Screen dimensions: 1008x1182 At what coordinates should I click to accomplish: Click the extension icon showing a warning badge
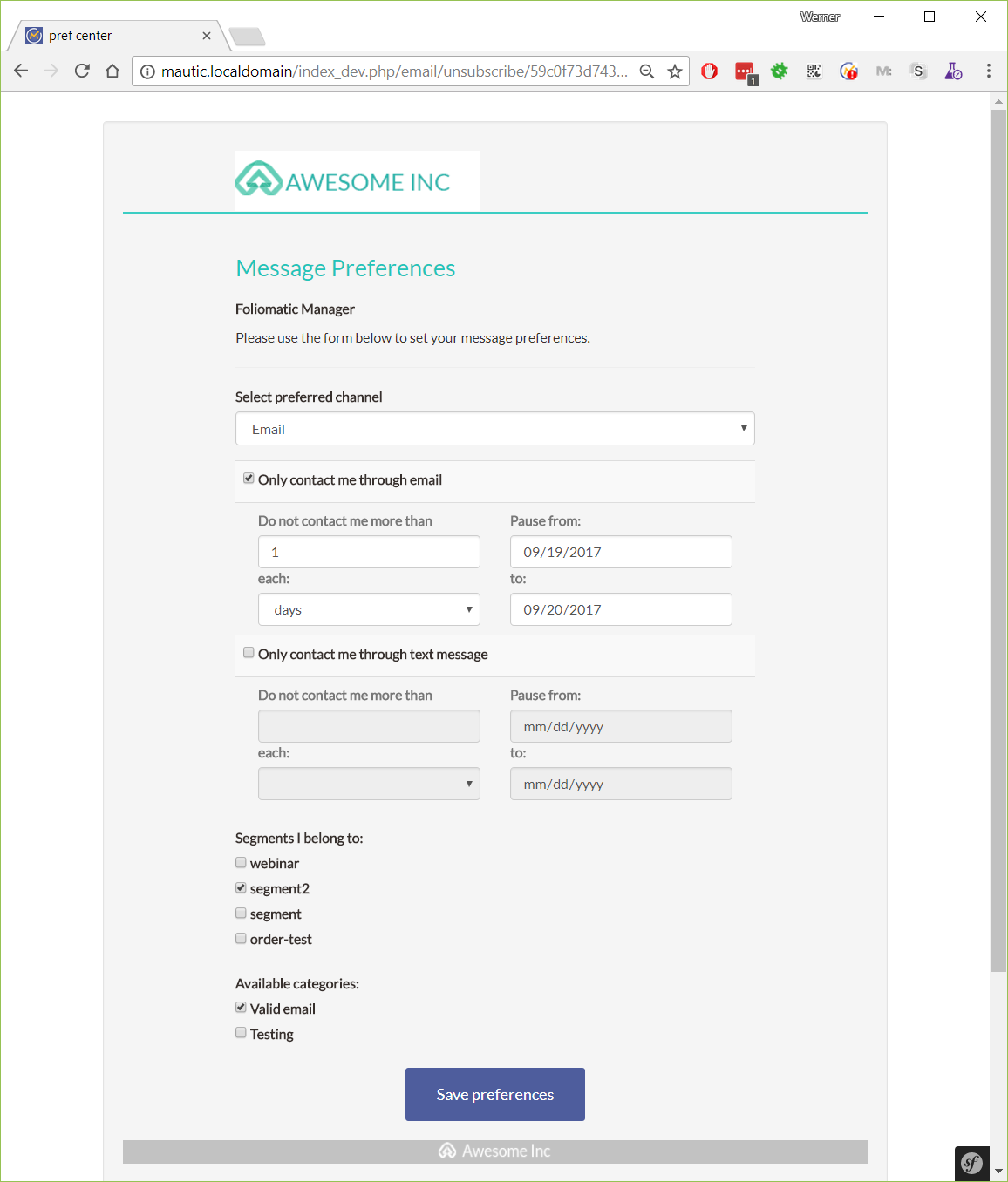point(848,71)
